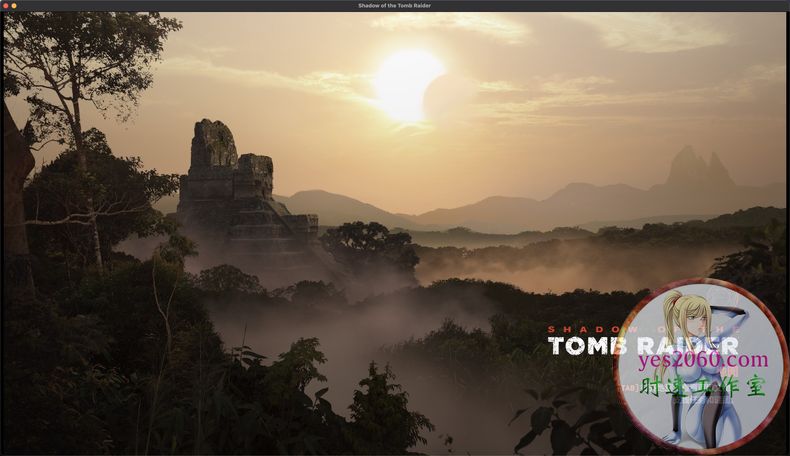Click the stone Mayan temple ruin
The width and height of the screenshot is (790, 456).
point(230,185)
